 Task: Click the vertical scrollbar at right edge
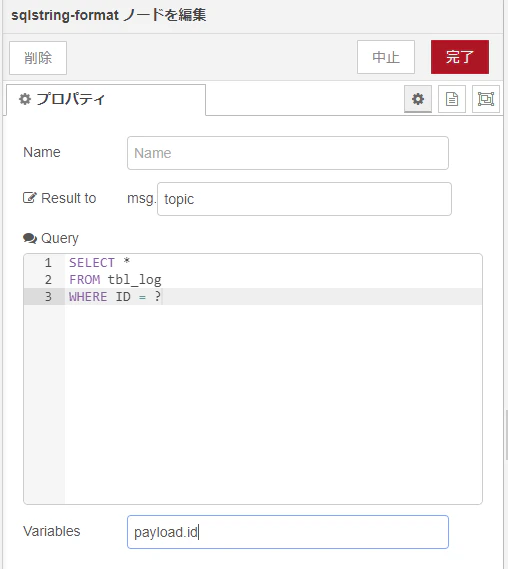tap(506, 435)
